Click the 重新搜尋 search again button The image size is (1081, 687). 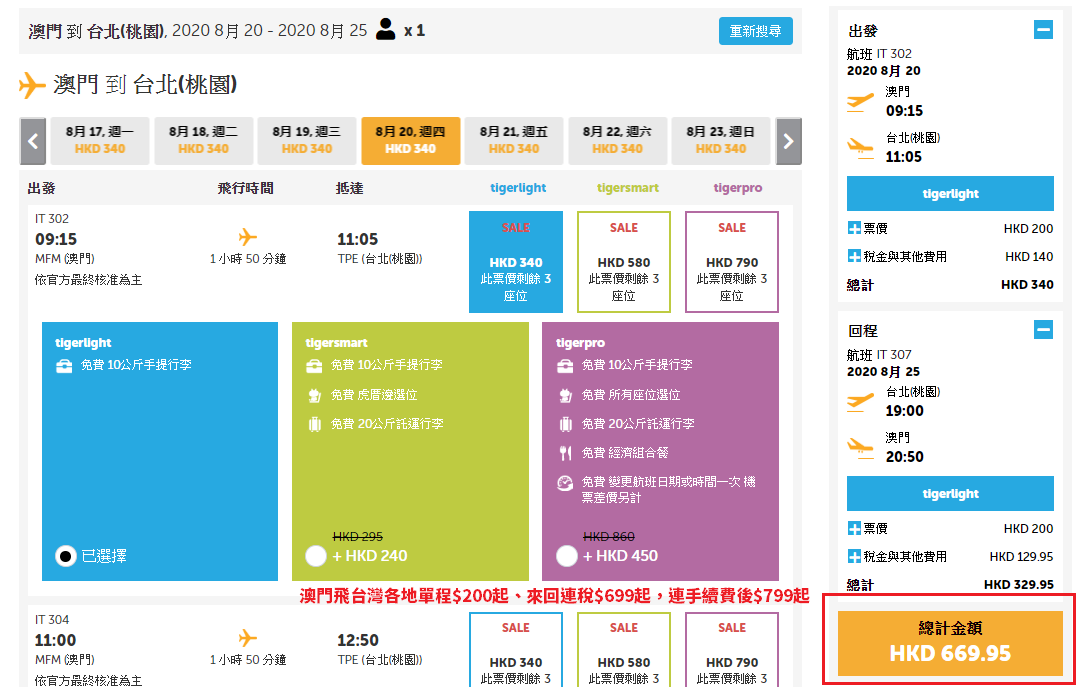click(x=755, y=31)
